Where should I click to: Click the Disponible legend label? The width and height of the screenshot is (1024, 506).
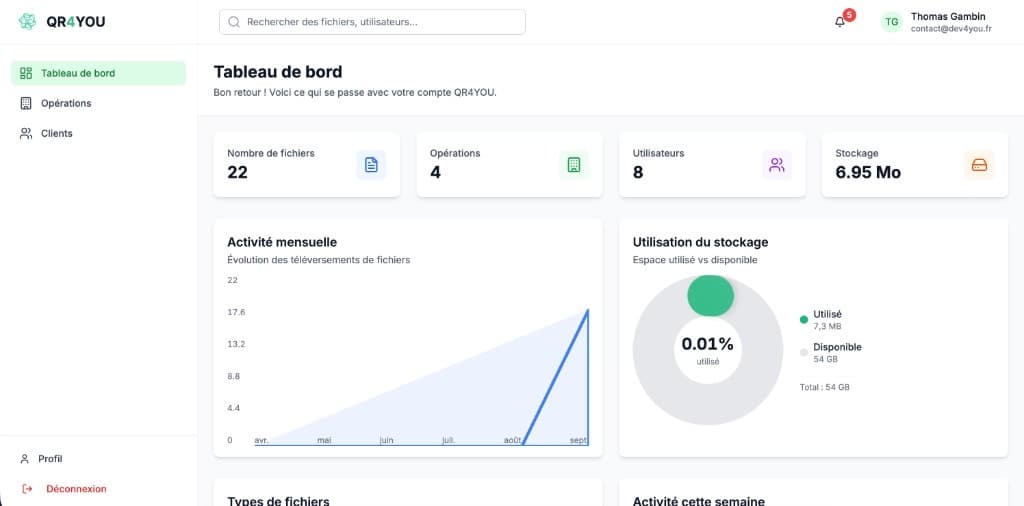(837, 347)
